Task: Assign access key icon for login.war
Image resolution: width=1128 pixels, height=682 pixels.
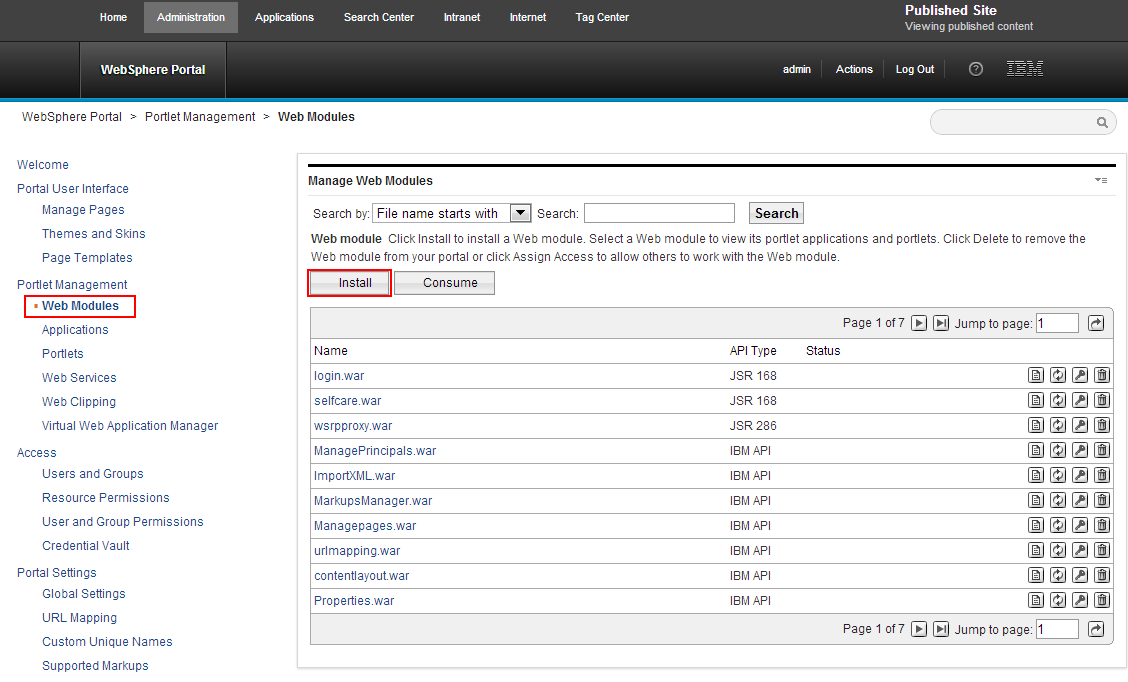Action: coord(1080,375)
